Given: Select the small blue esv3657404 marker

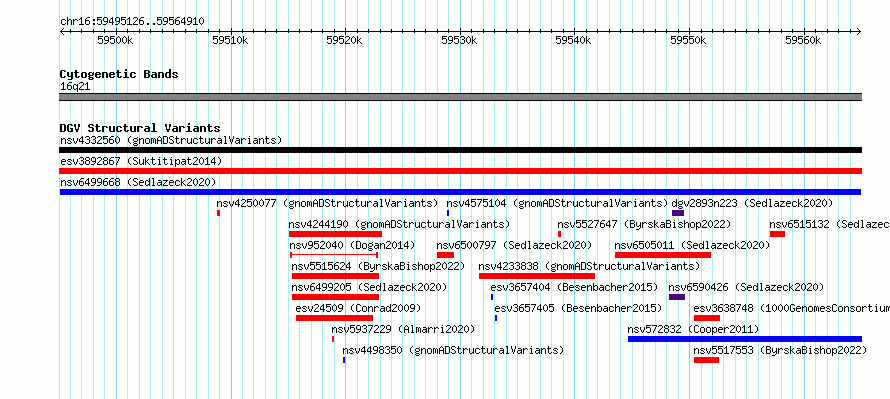Looking at the screenshot, I should (492, 297).
